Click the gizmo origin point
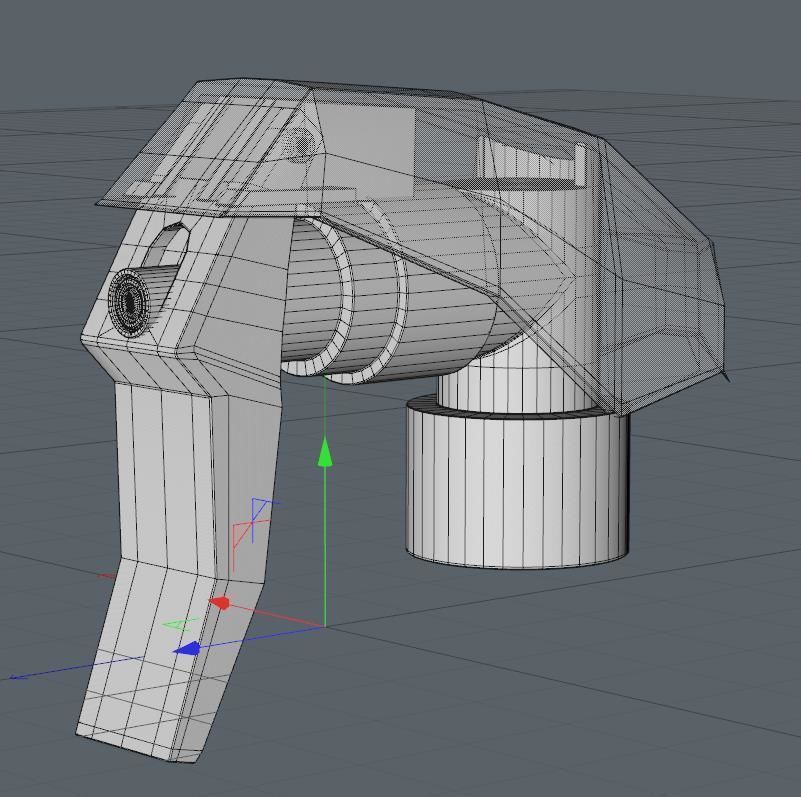This screenshot has width=801, height=797. coord(325,625)
